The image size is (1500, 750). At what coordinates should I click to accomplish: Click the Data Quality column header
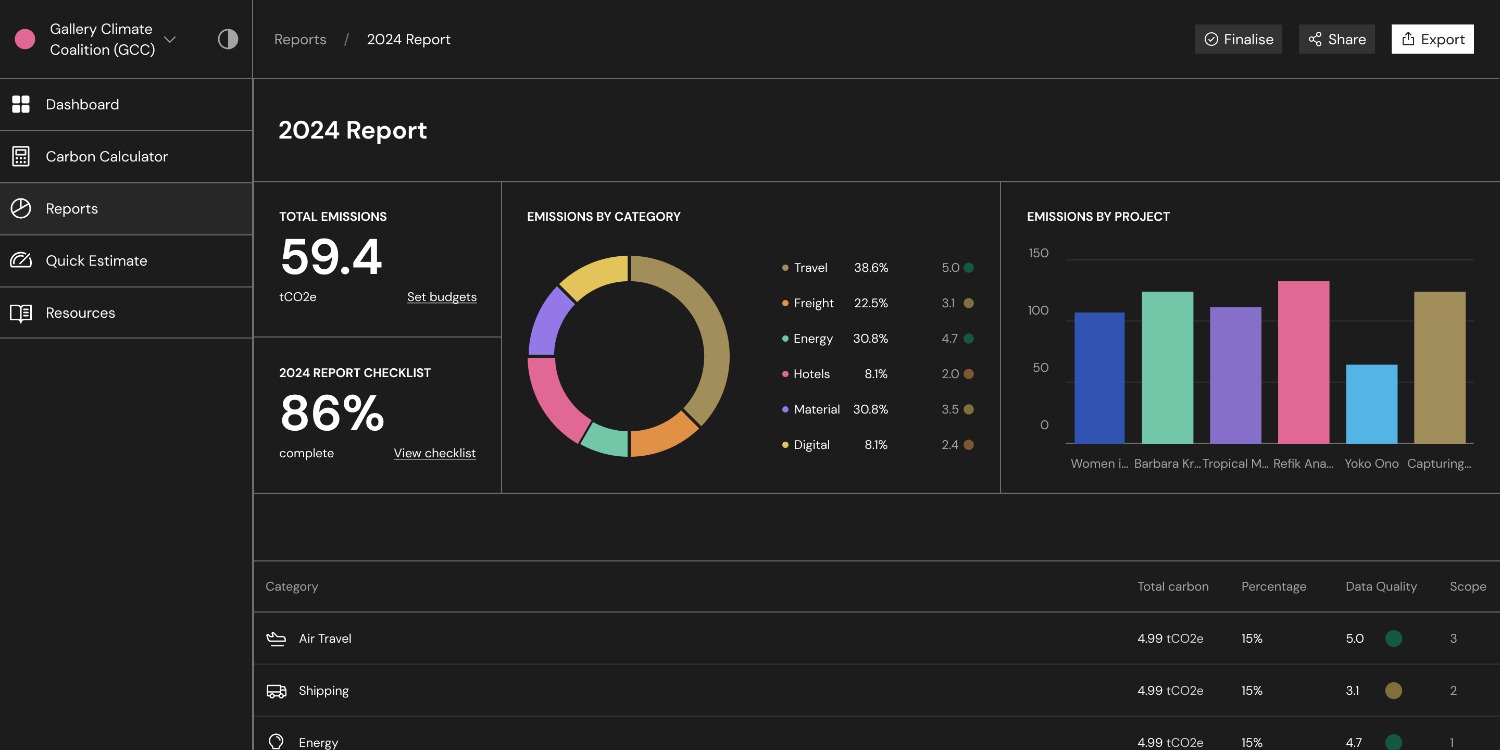(x=1381, y=586)
